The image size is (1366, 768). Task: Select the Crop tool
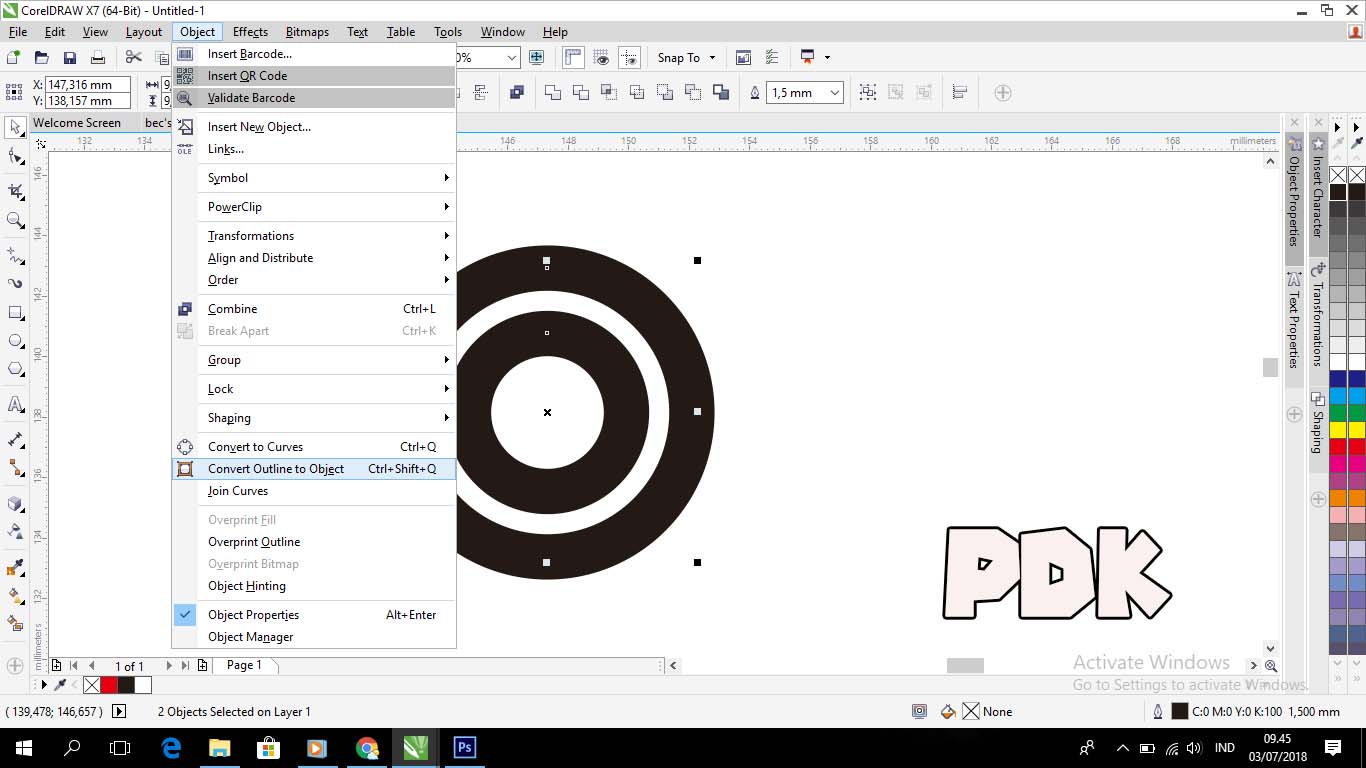15,190
